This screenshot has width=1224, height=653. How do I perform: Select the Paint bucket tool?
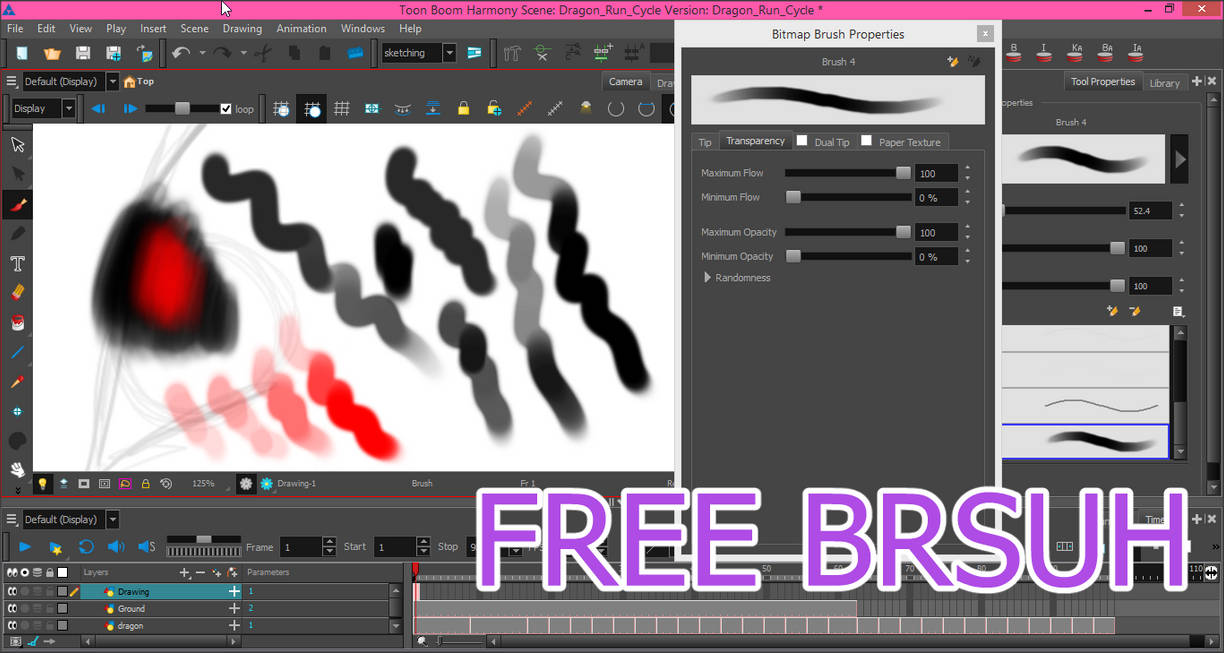[x=17, y=322]
